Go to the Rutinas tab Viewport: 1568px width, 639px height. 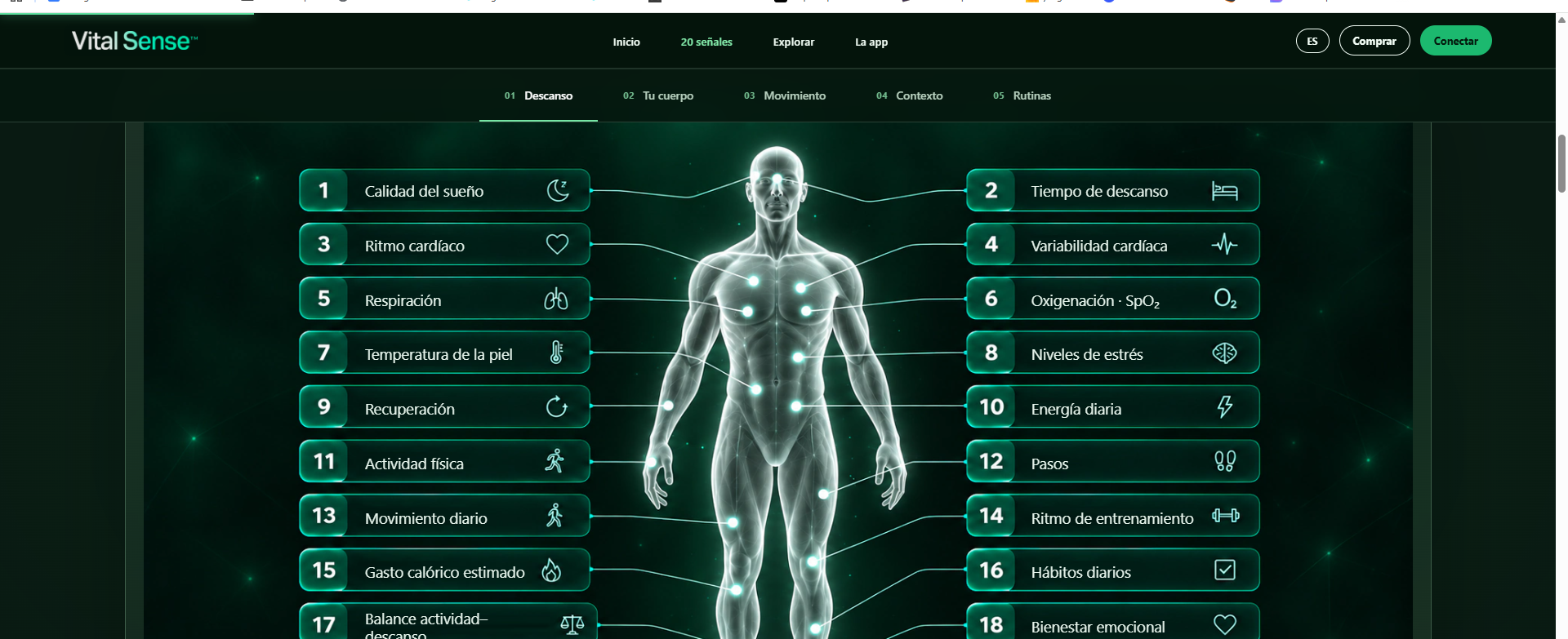(1022, 95)
